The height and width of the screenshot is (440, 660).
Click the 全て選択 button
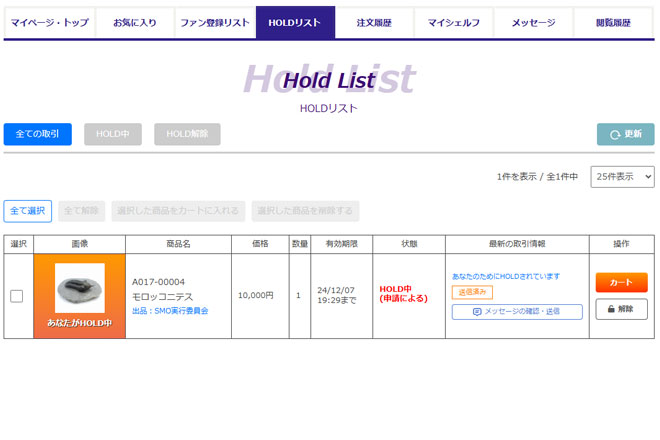point(28,211)
